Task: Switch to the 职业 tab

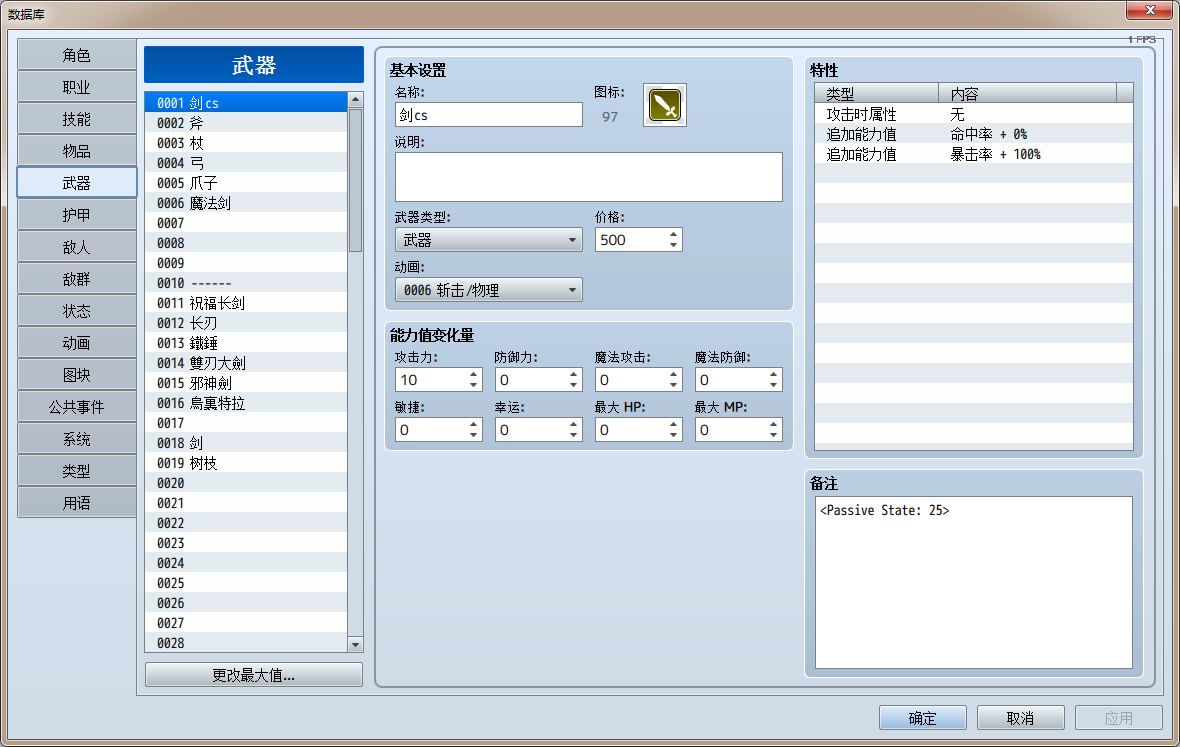Action: (x=77, y=87)
